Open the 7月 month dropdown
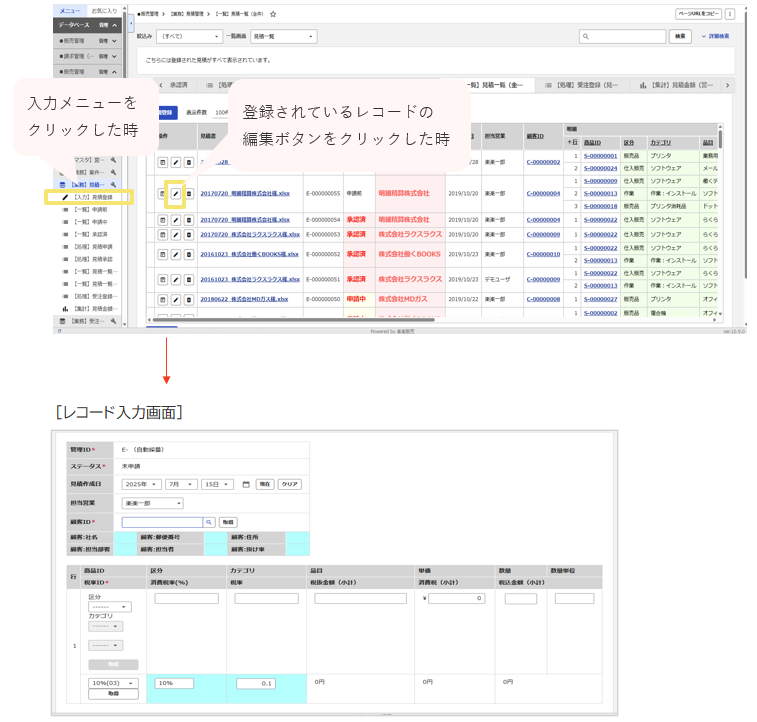The height and width of the screenshot is (722, 757). 182,484
